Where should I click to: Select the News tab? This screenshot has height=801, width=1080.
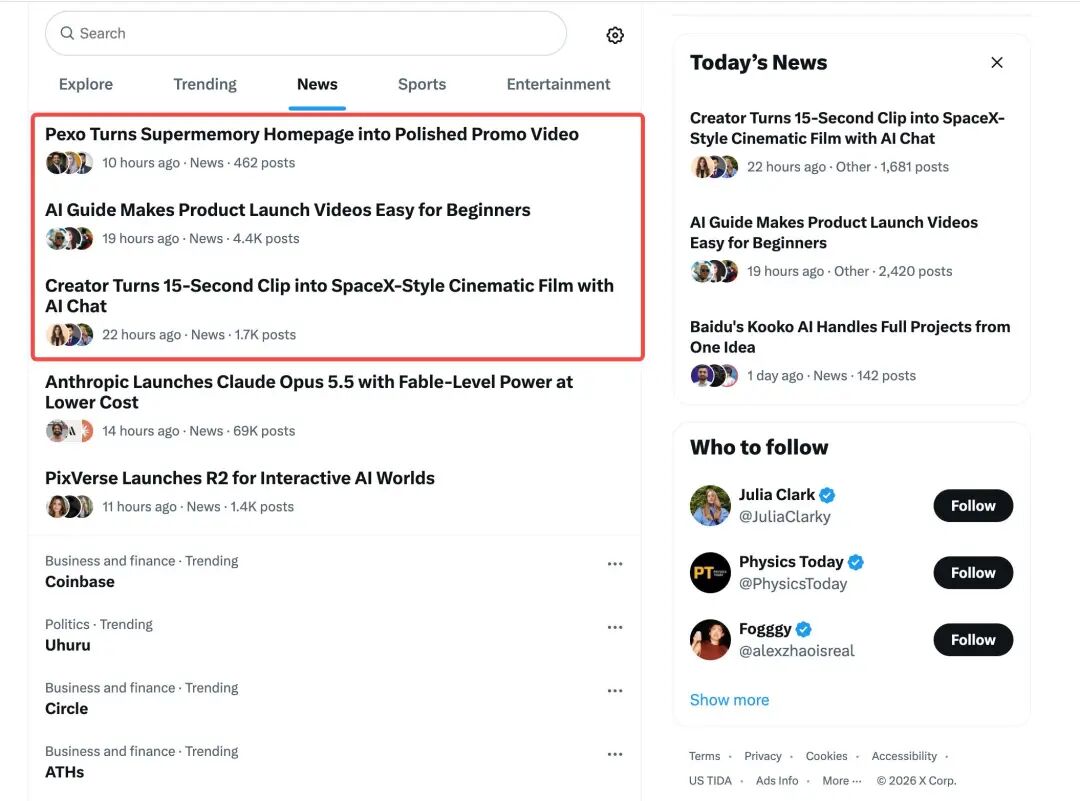(317, 84)
